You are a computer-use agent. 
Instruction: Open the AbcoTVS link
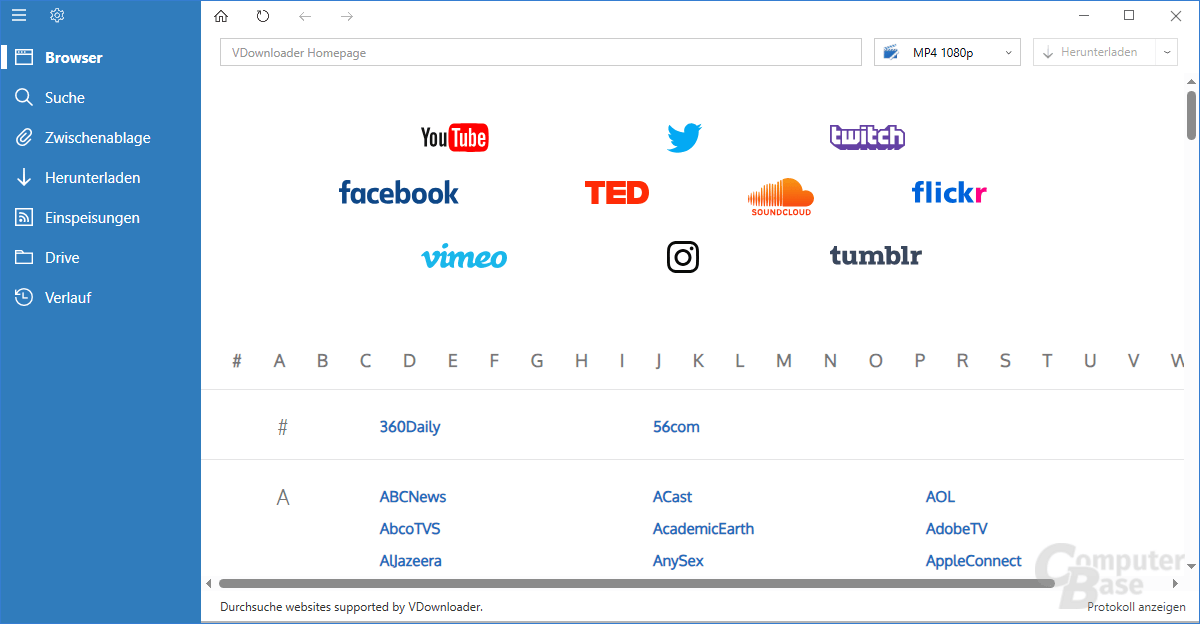410,529
